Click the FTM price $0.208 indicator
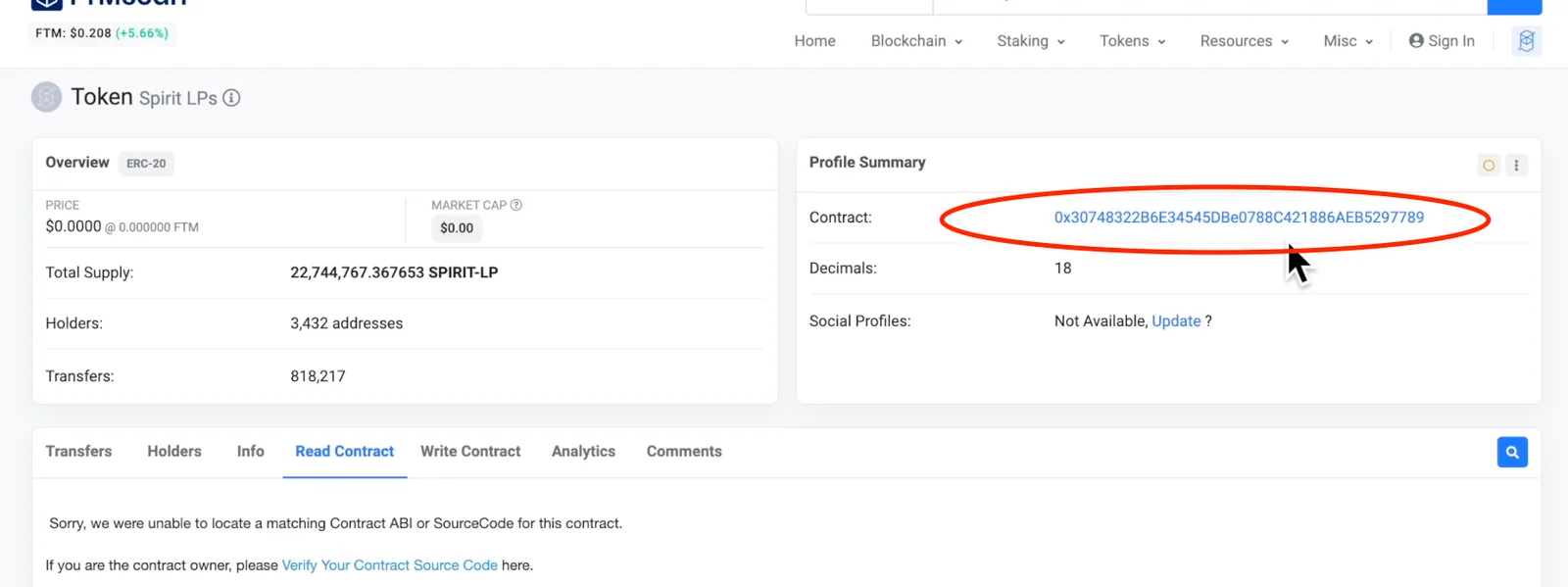 (102, 33)
